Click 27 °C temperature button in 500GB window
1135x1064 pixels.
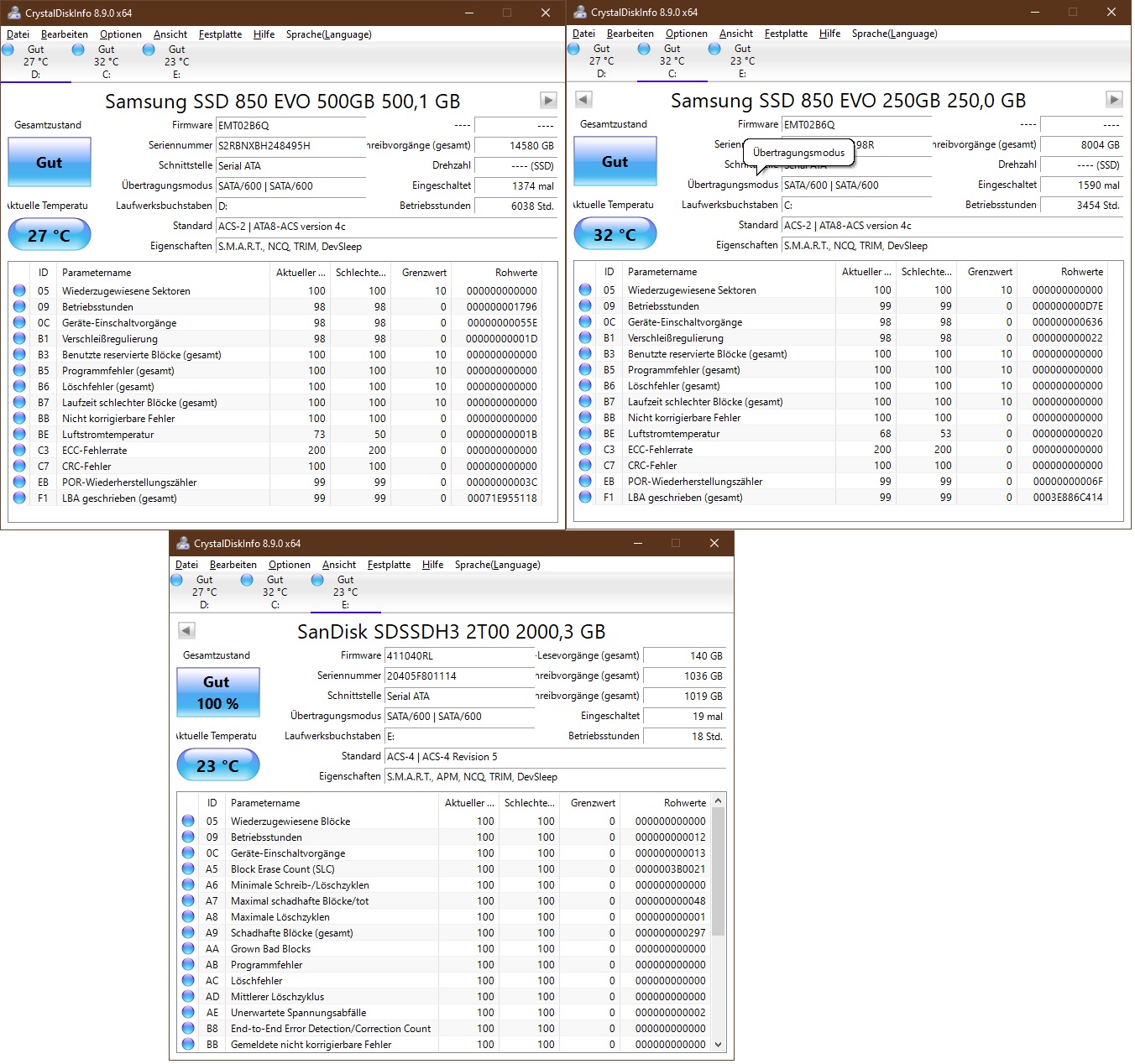[x=50, y=235]
